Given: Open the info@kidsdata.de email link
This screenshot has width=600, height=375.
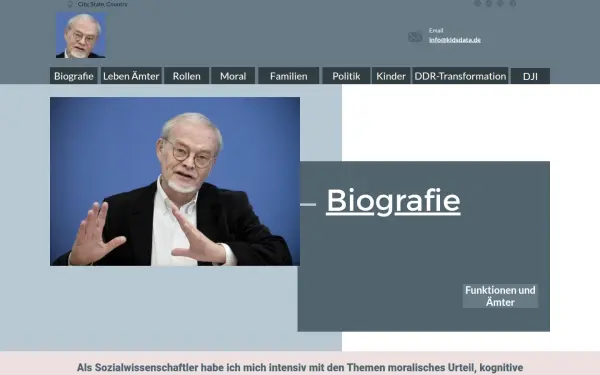Looking at the screenshot, I should coord(455,40).
